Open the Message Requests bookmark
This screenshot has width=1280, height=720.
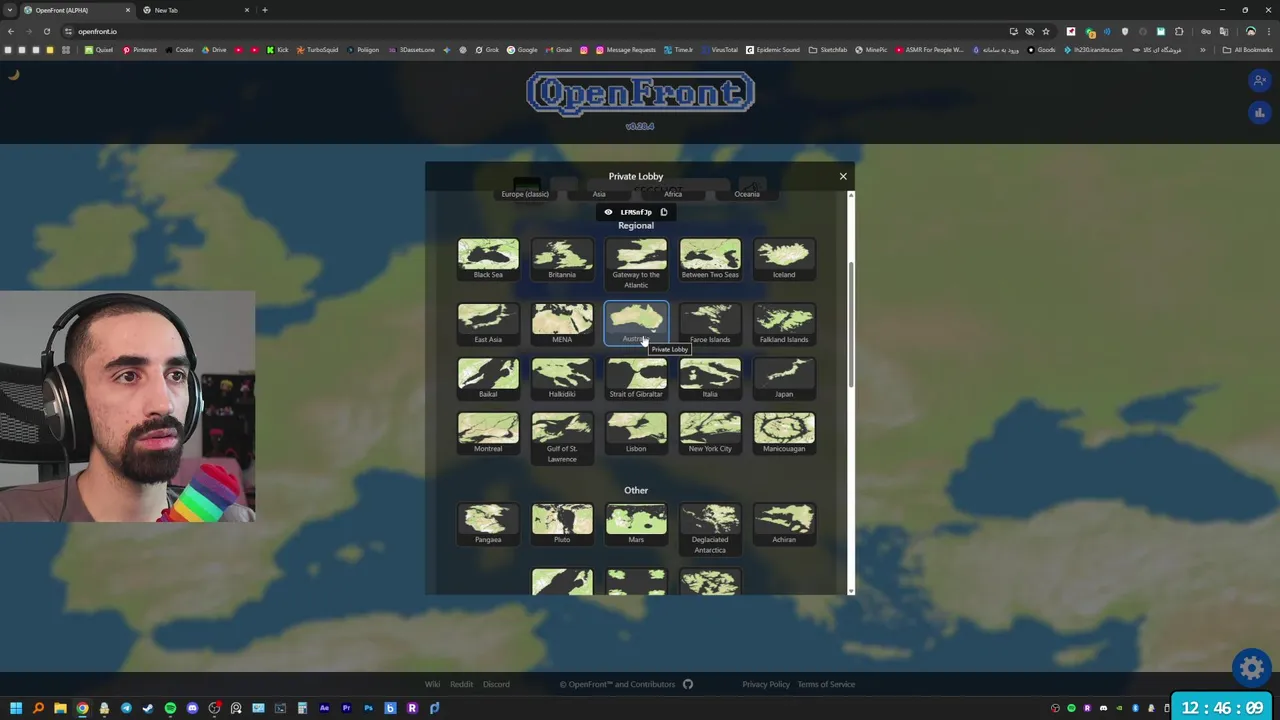[x=625, y=50]
